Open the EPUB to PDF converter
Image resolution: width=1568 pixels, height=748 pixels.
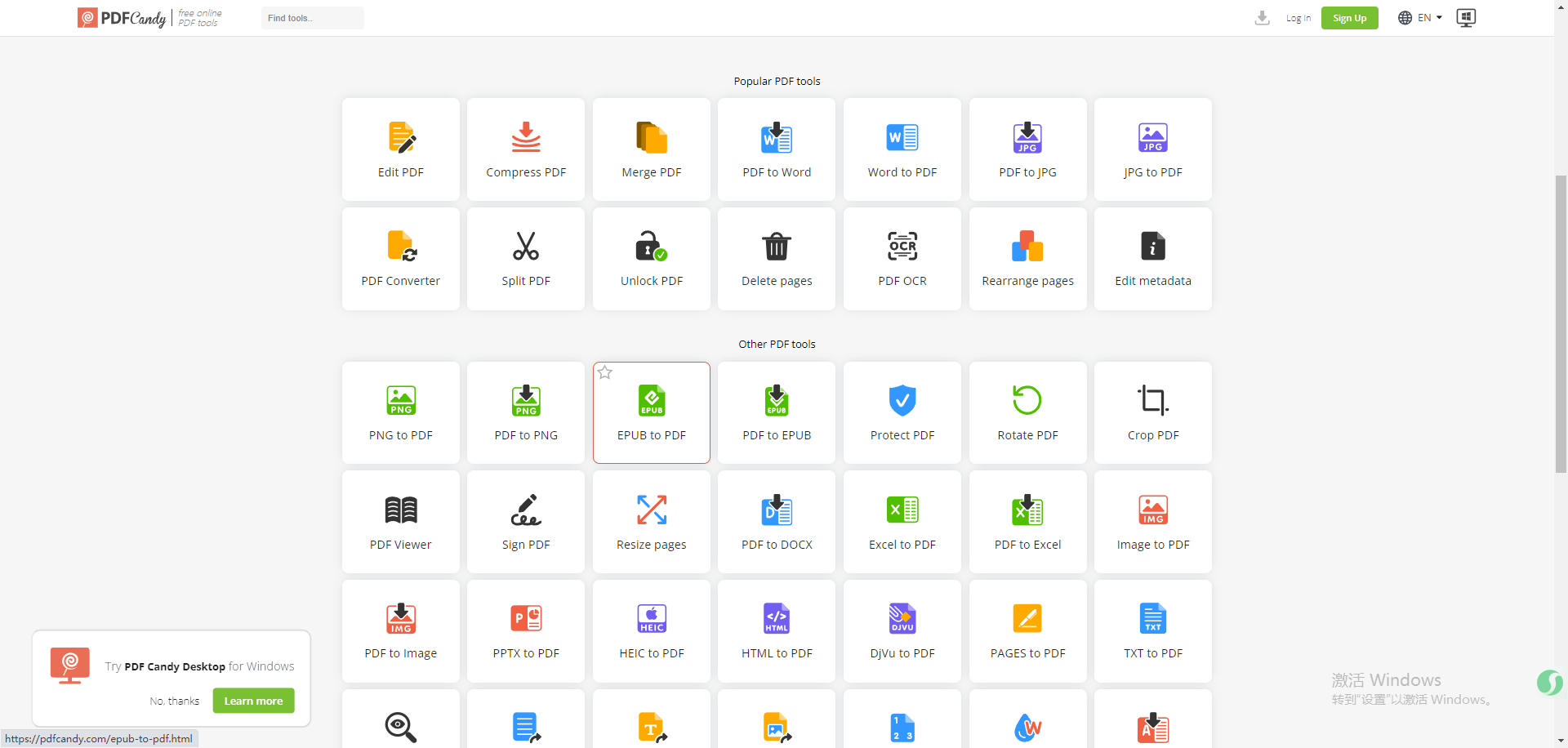652,412
